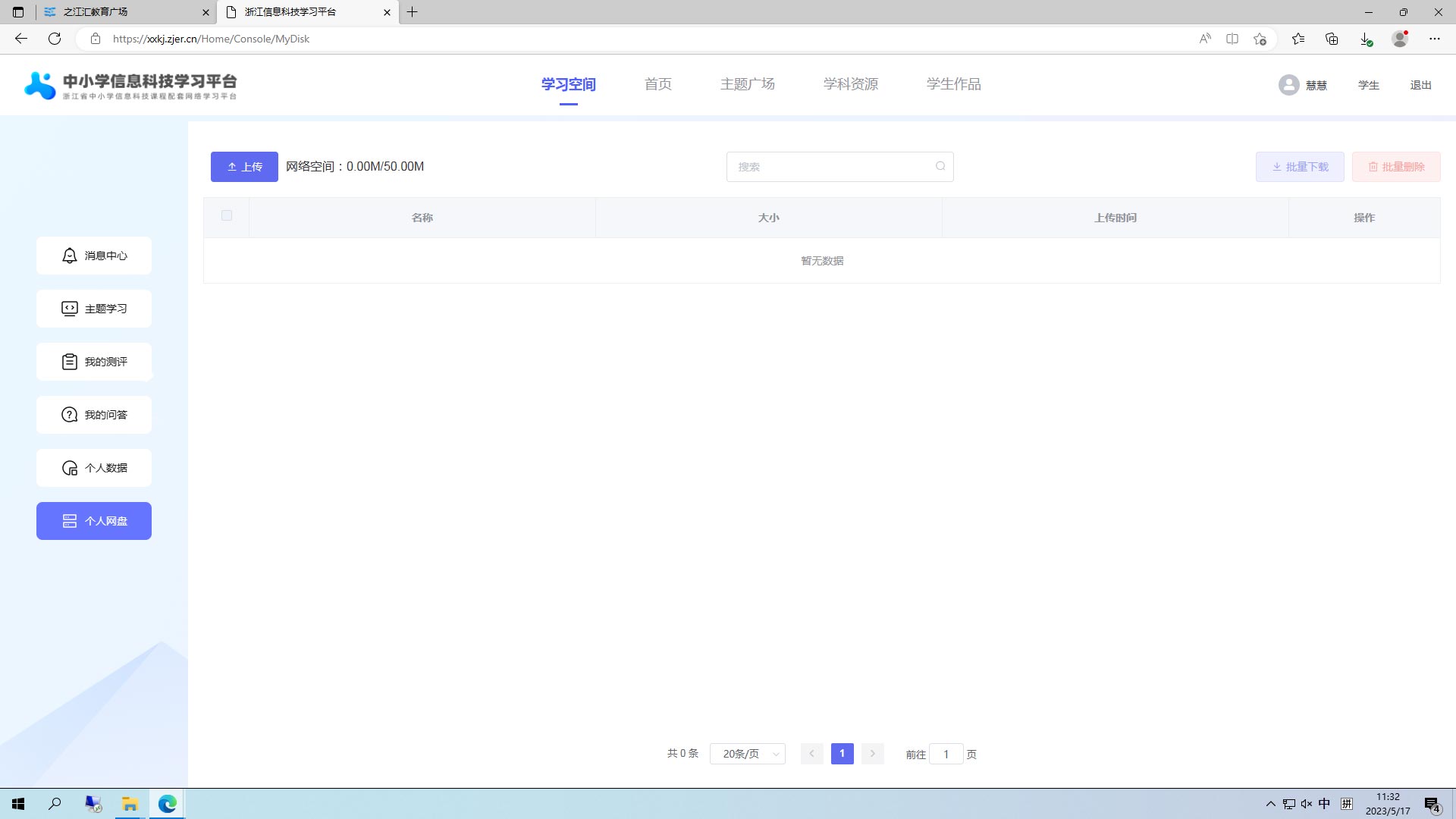
Task: Click the 批量下载 button
Action: click(1300, 167)
